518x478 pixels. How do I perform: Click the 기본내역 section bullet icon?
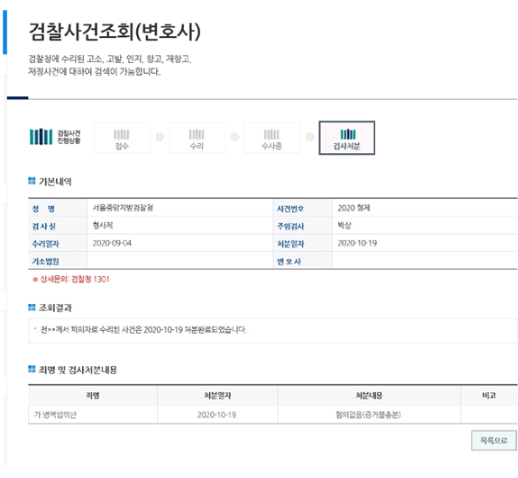[32, 181]
